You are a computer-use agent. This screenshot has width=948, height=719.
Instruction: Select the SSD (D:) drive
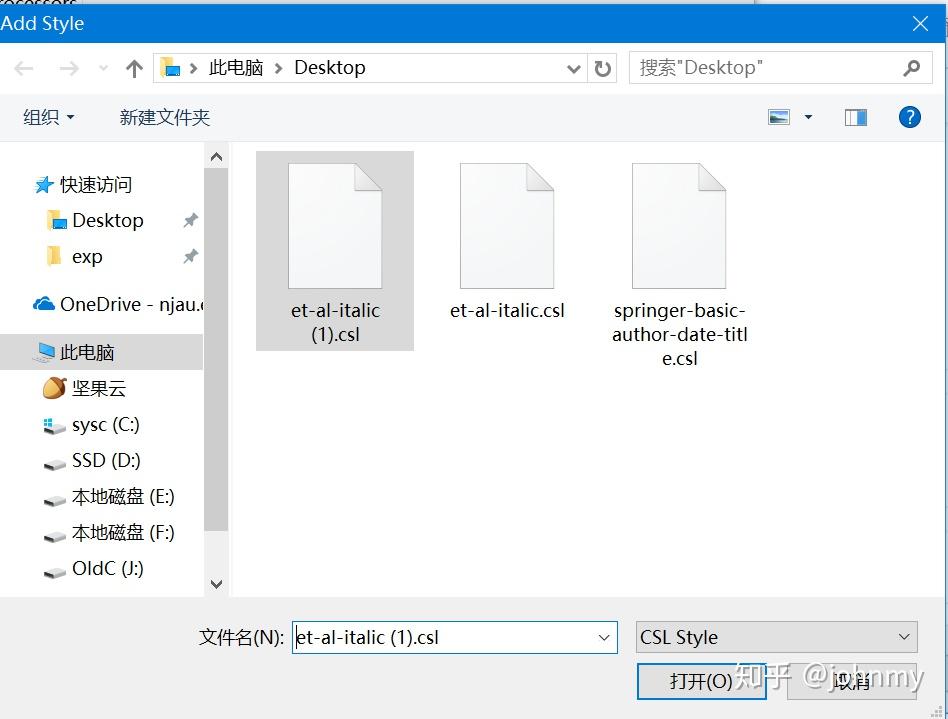pyautogui.click(x=107, y=461)
